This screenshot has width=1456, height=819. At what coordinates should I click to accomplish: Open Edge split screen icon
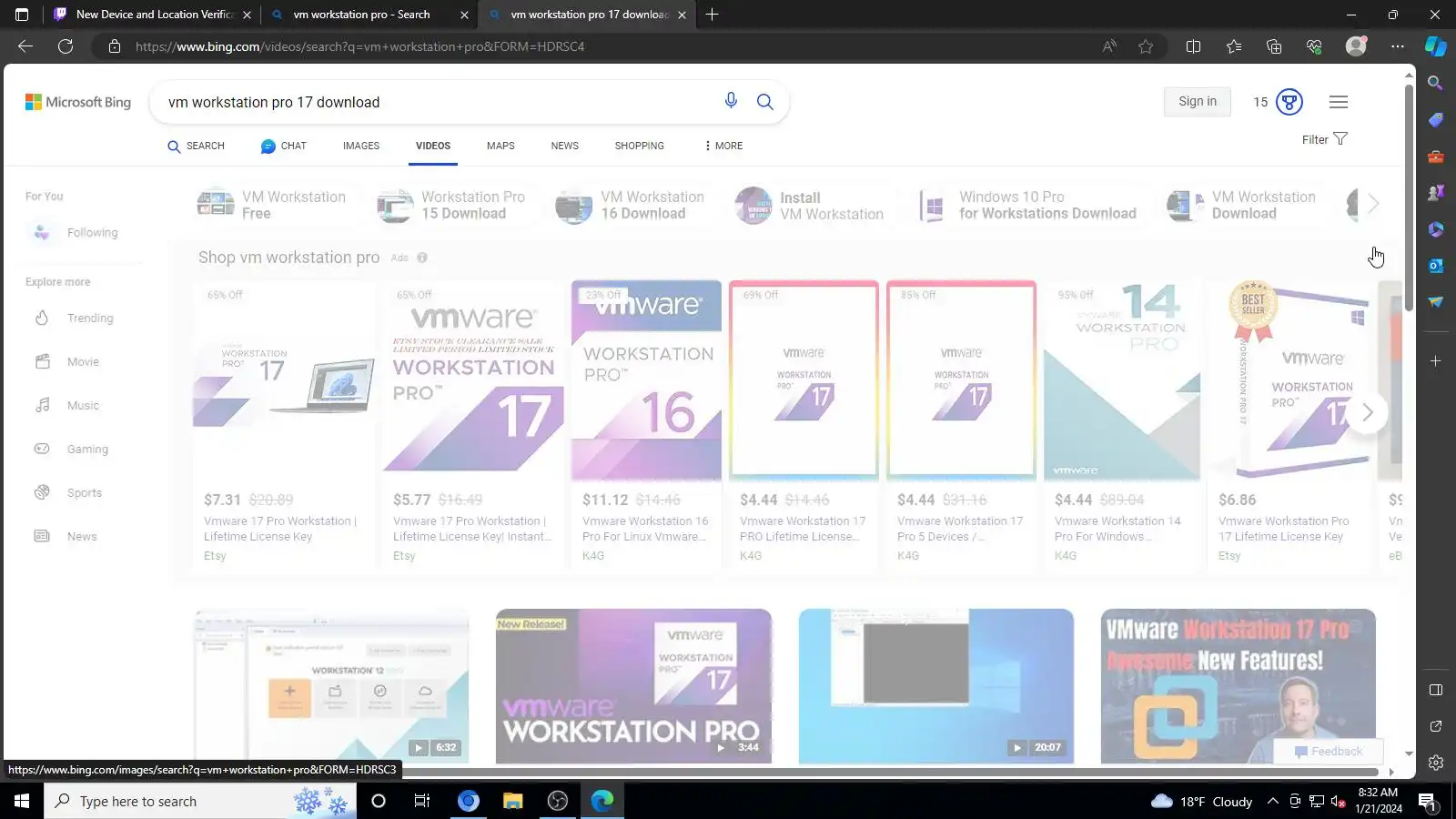(x=1193, y=46)
